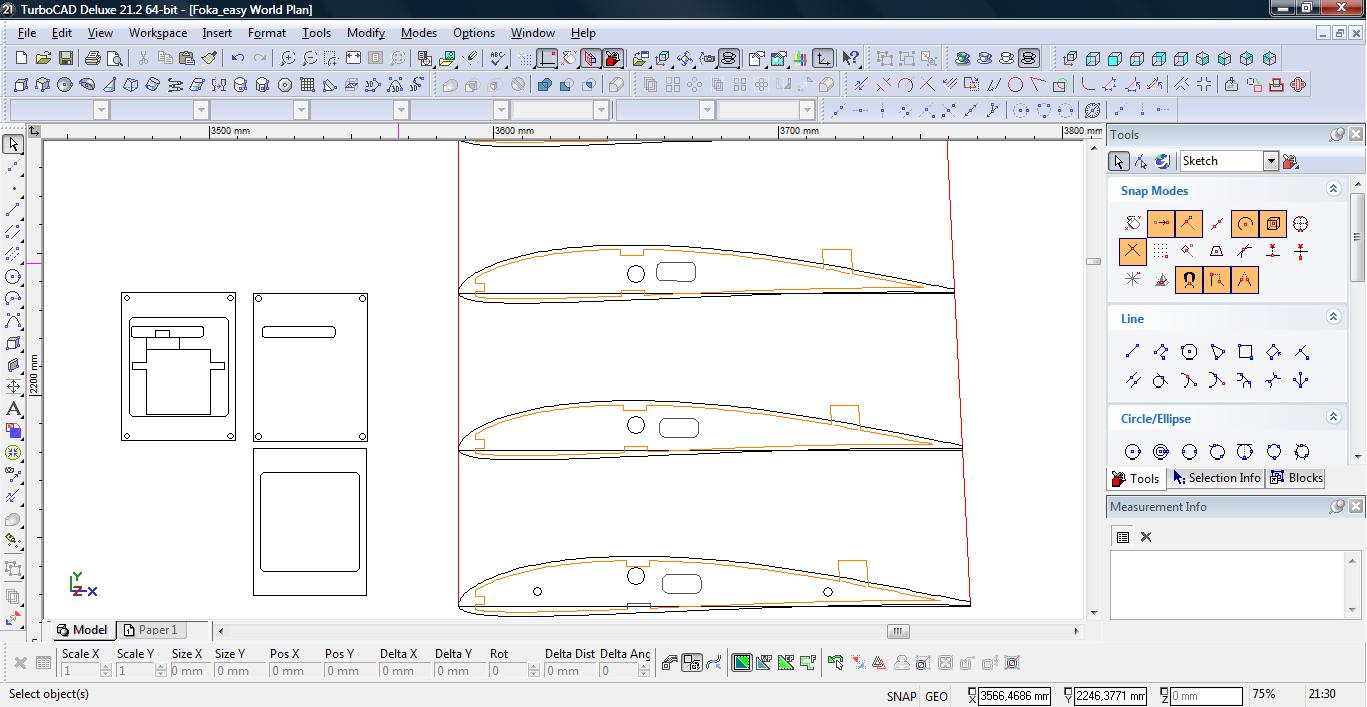Toggle SNAP in the status bar
1367x707 pixels.
tap(900, 696)
